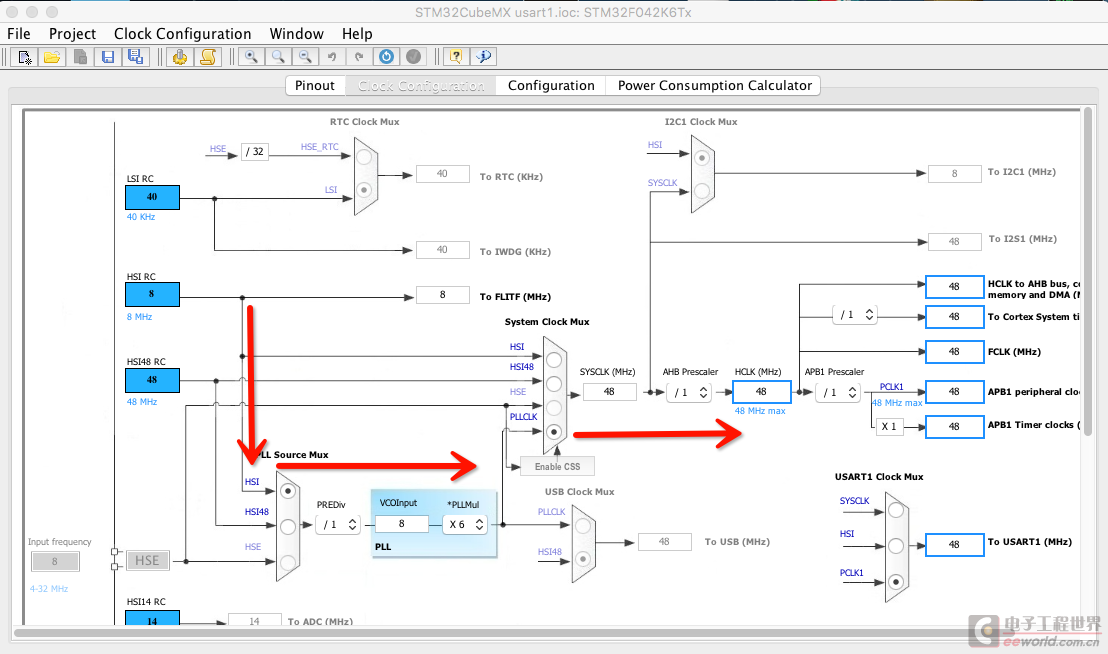The width and height of the screenshot is (1108, 654).
Task: Open the Power Consumption Calculator tab
Action: point(714,85)
